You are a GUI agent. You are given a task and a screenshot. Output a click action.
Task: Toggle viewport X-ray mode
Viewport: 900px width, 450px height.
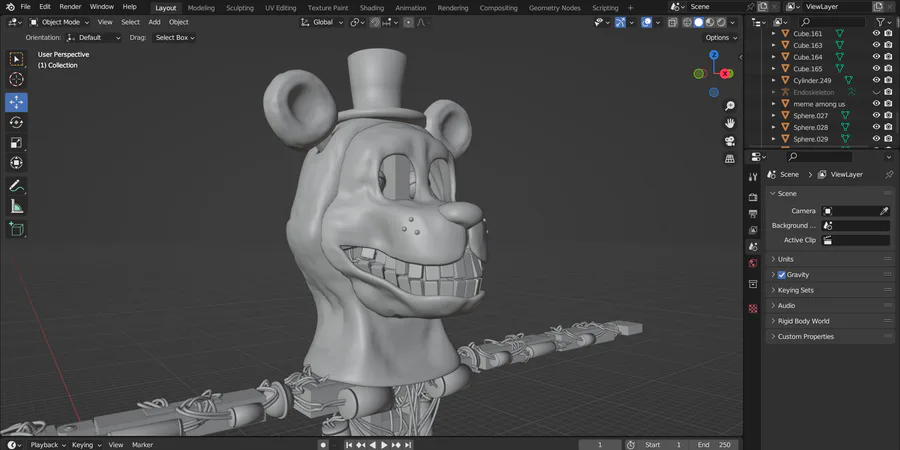(672, 22)
